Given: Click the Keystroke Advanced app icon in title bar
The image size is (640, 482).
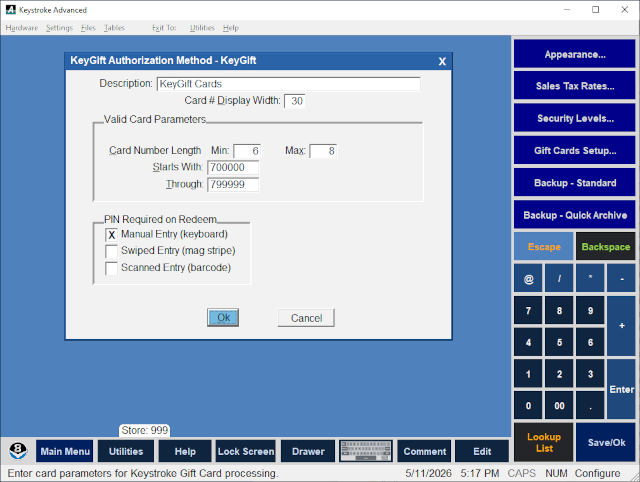Looking at the screenshot, I should tap(11, 10).
